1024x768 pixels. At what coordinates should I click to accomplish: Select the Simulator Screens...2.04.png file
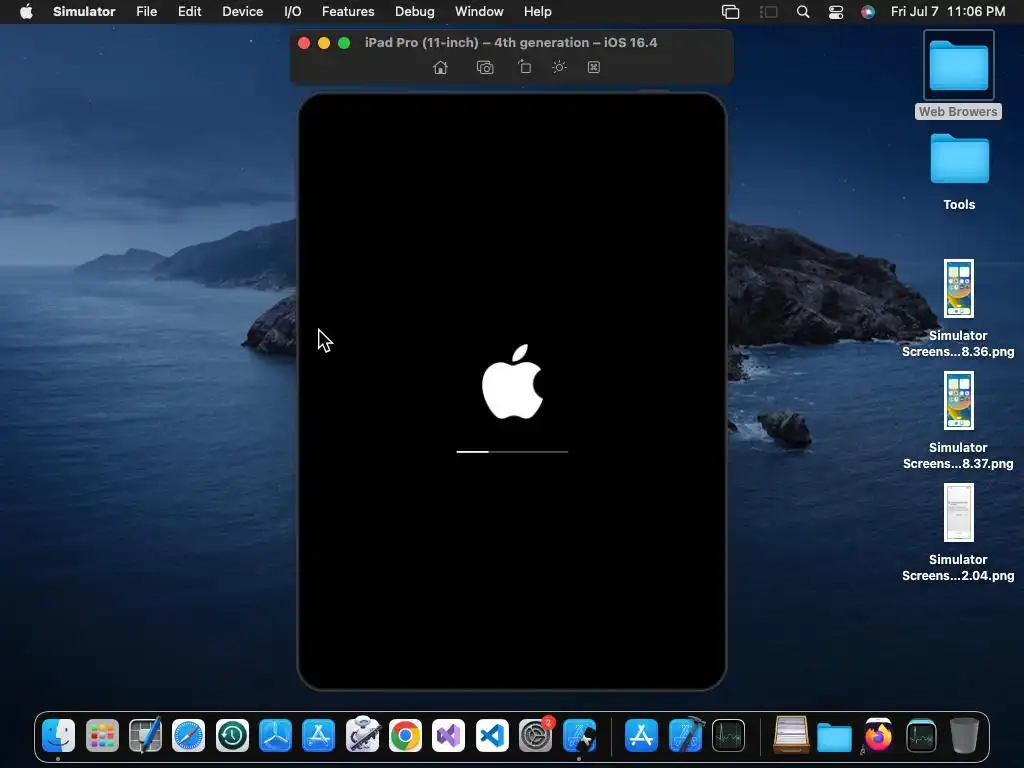958,532
